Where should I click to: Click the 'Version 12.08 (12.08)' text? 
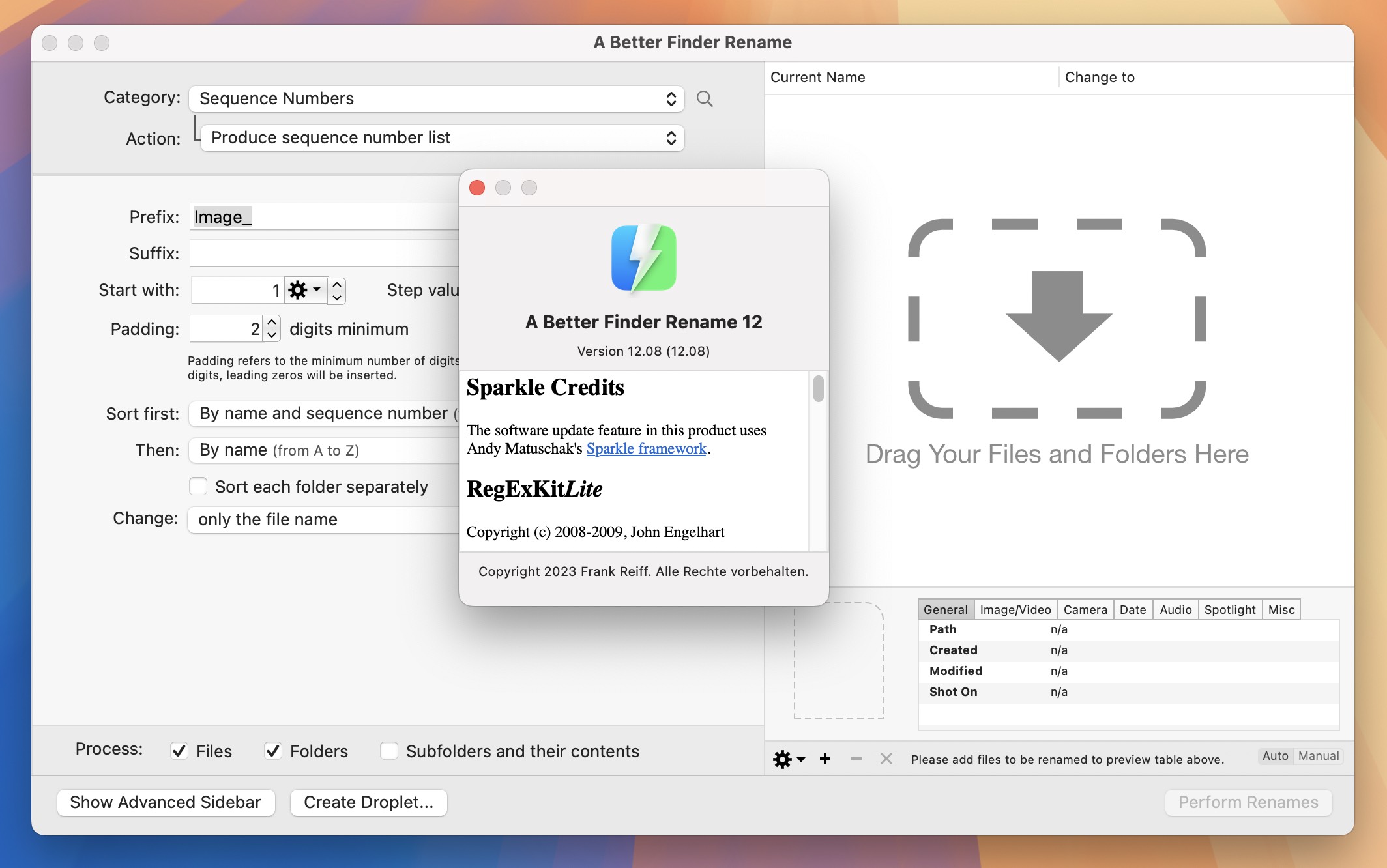(643, 351)
